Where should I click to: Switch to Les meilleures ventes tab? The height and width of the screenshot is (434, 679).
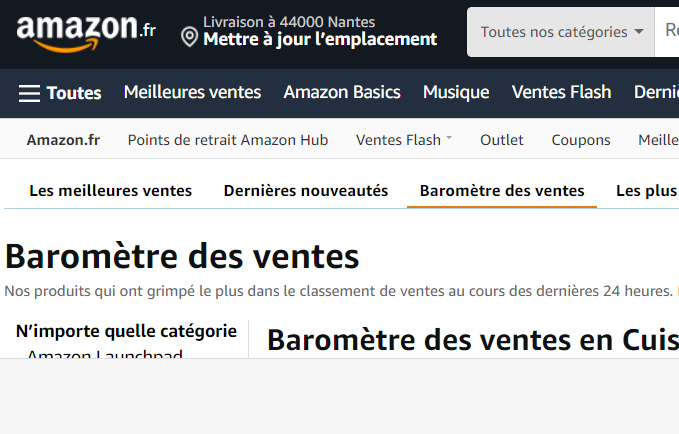[110, 191]
